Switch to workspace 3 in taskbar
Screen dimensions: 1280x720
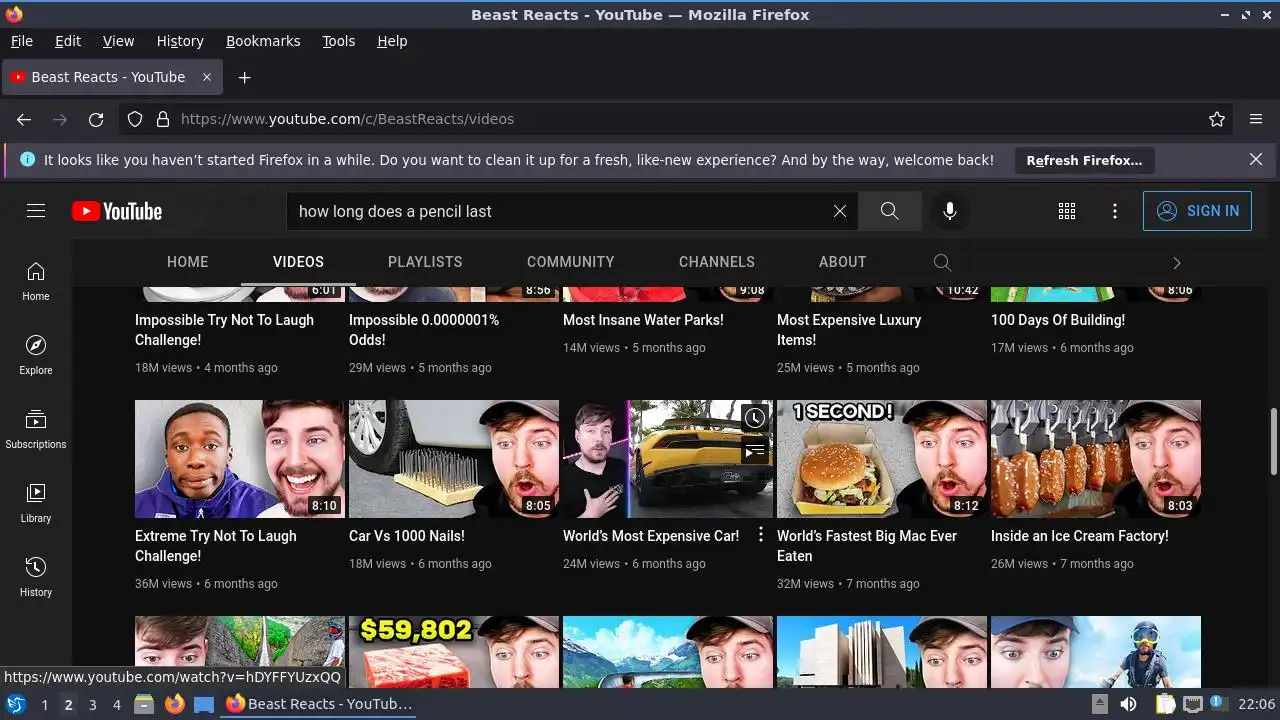point(92,704)
